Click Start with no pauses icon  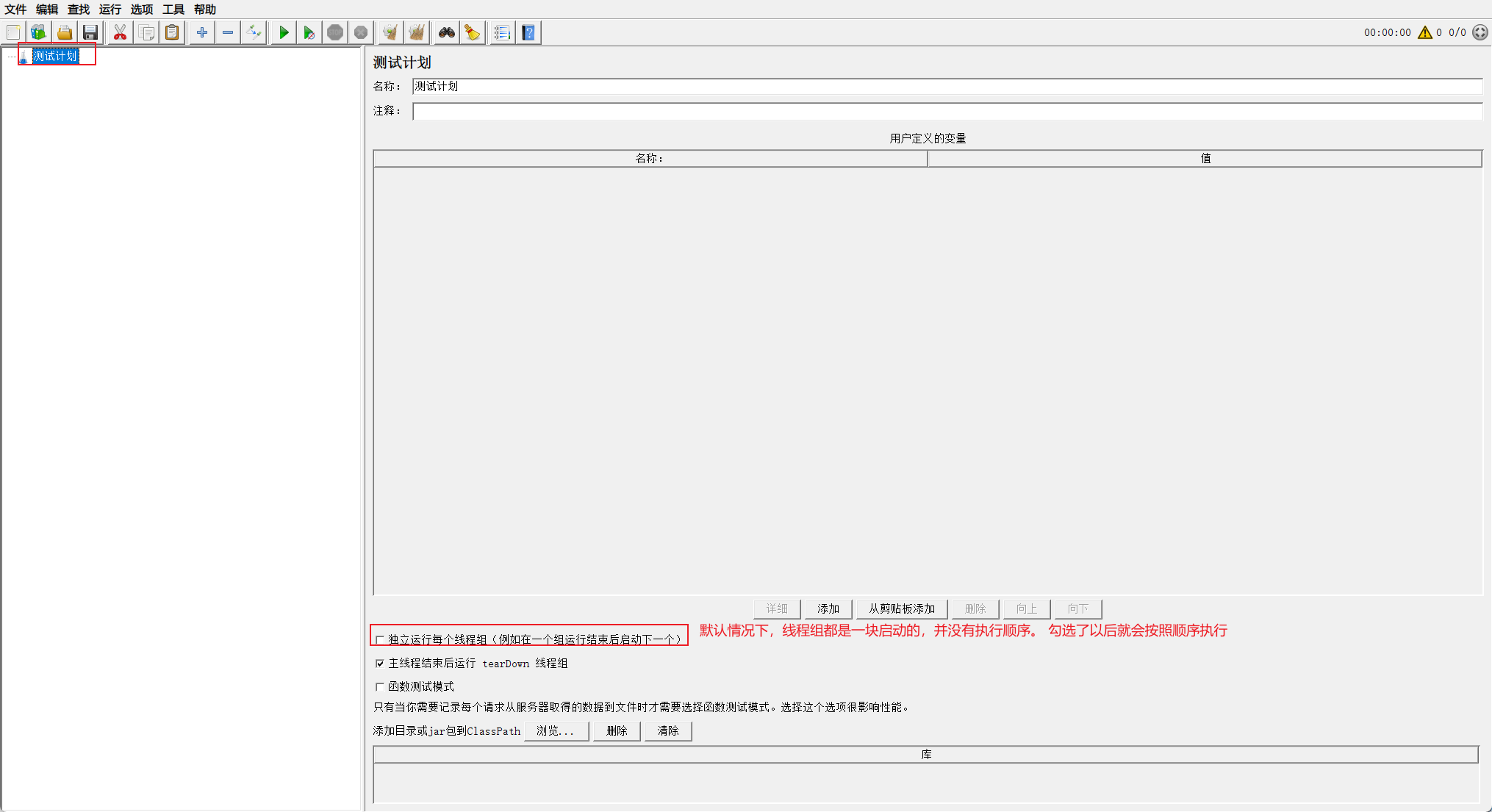click(x=309, y=32)
